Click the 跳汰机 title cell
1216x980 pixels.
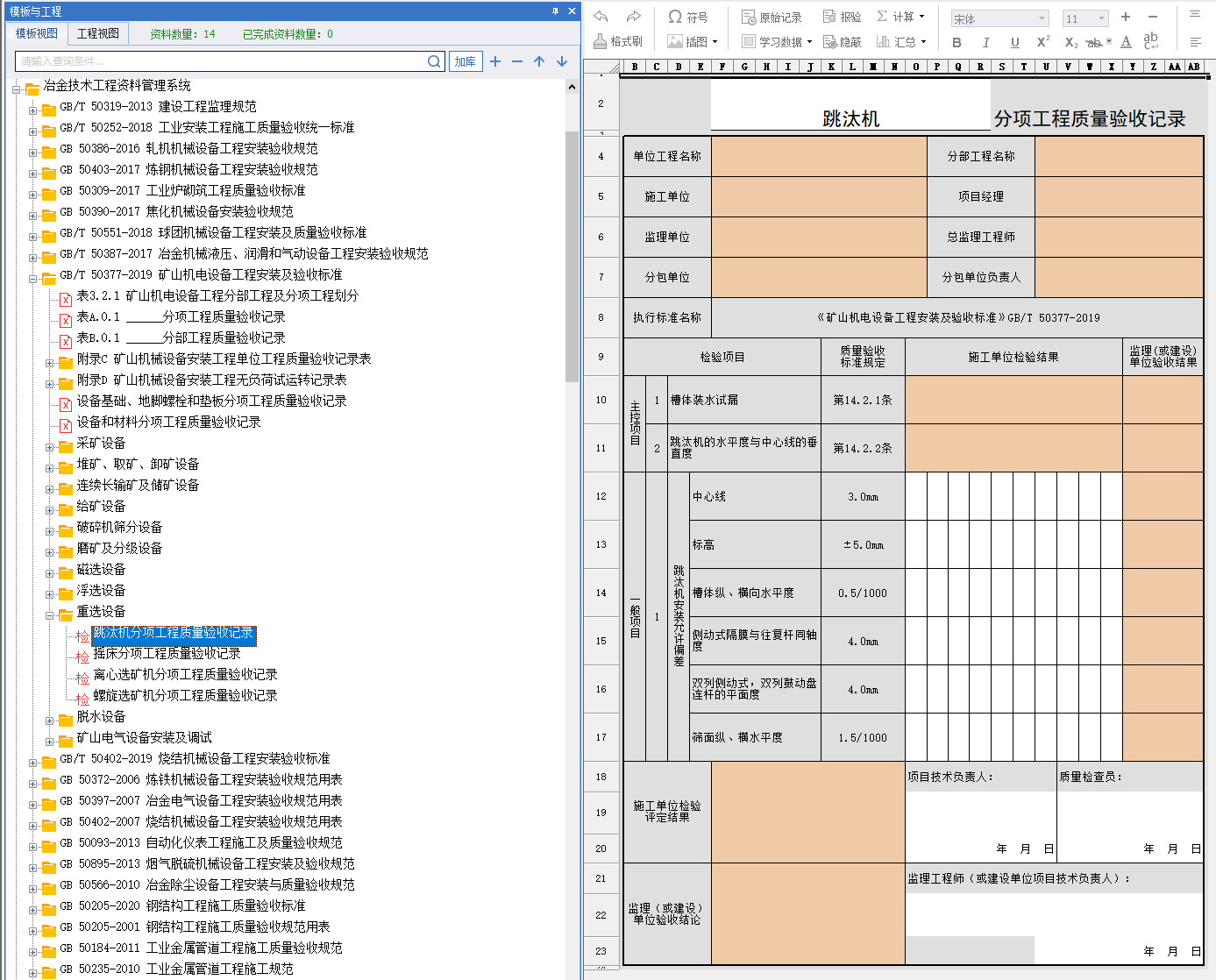850,105
